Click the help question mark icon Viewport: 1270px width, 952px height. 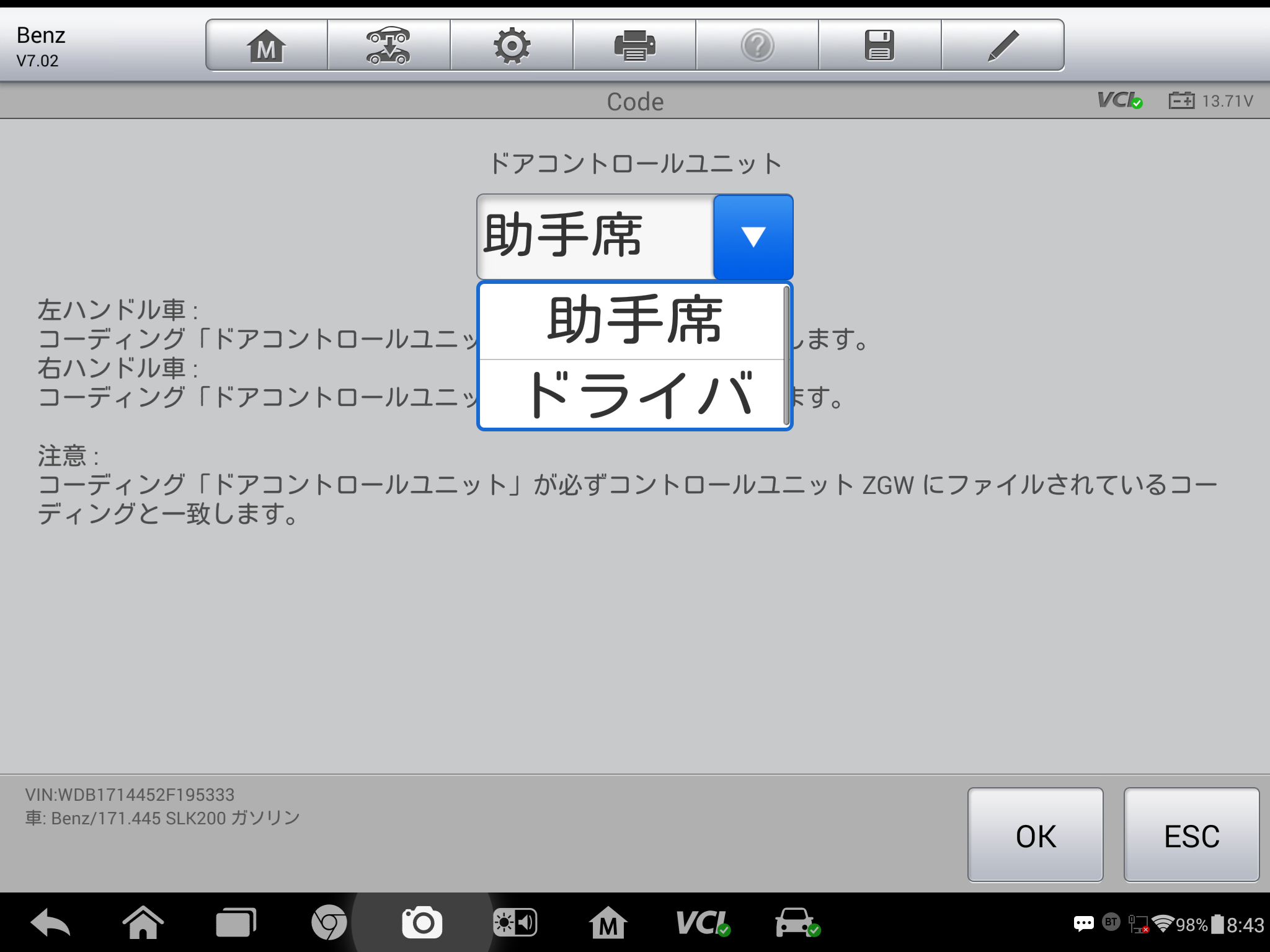(x=757, y=45)
